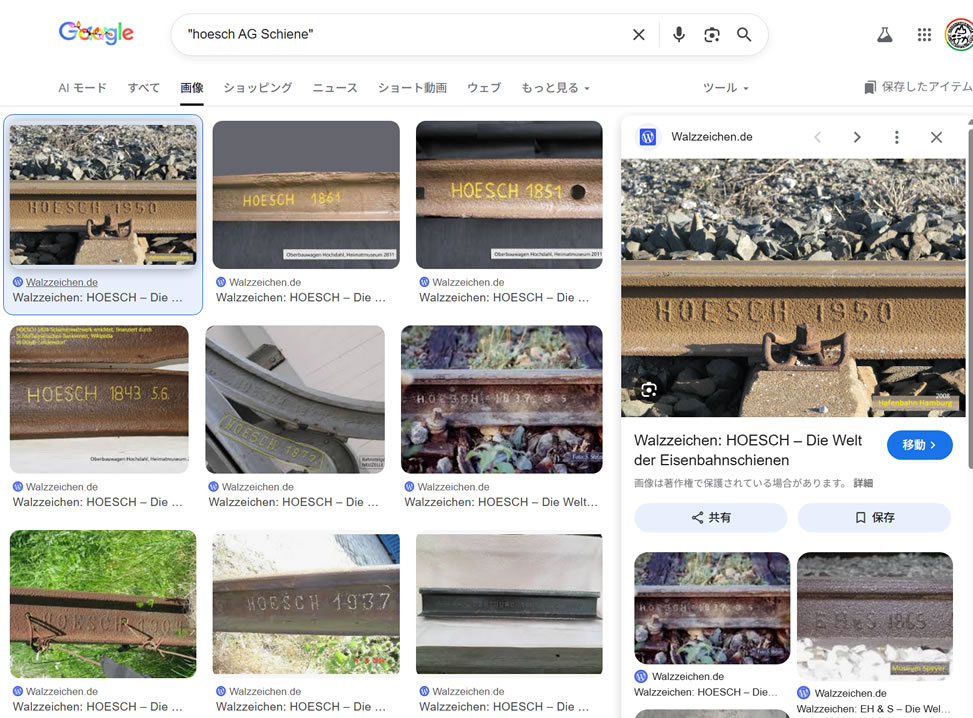Open three-dot menu in preview panel
The image size is (973, 718).
pos(897,137)
